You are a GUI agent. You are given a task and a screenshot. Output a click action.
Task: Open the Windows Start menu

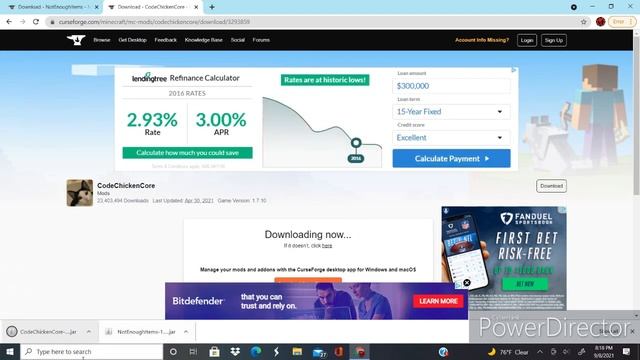point(10,352)
